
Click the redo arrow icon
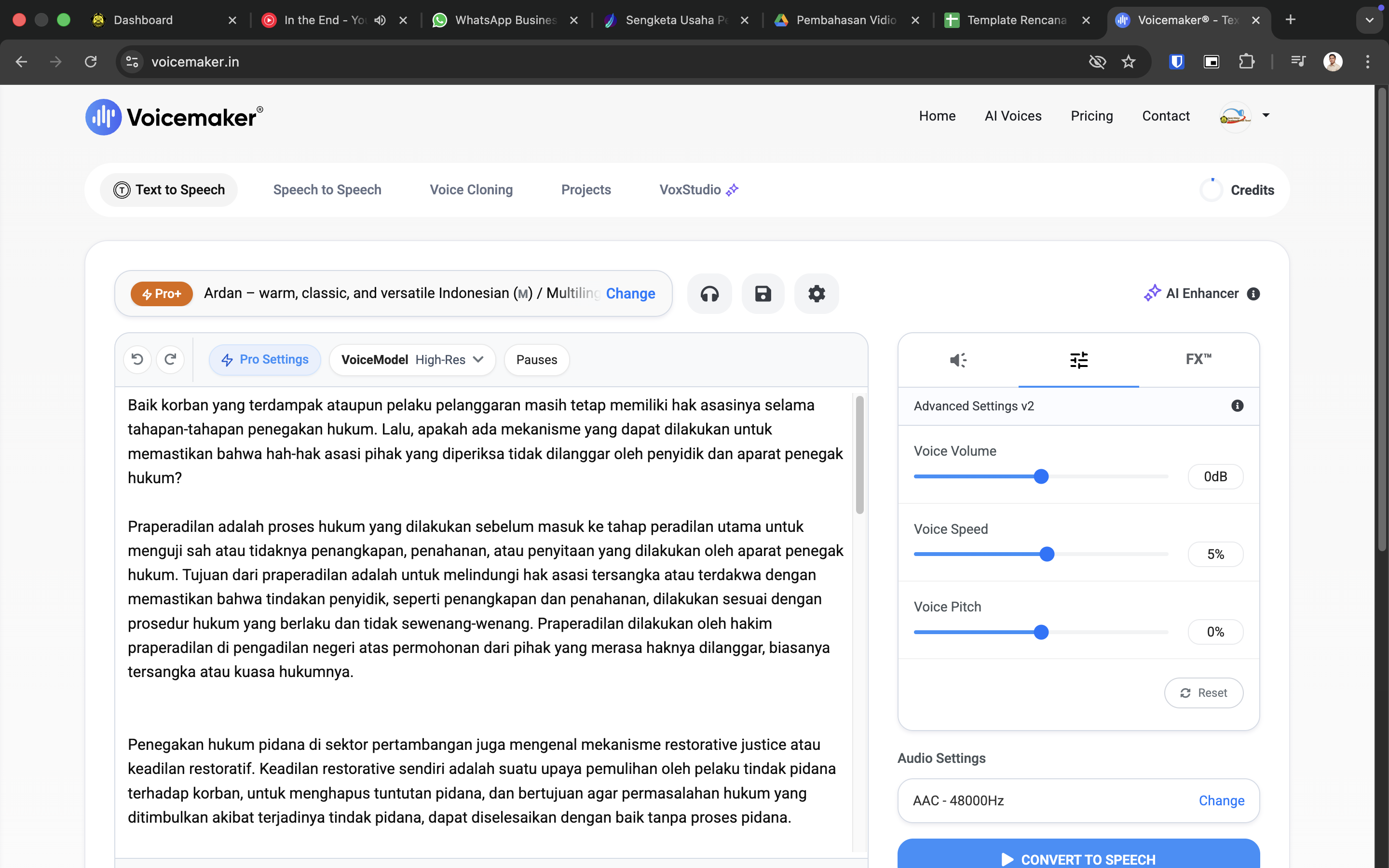(170, 359)
